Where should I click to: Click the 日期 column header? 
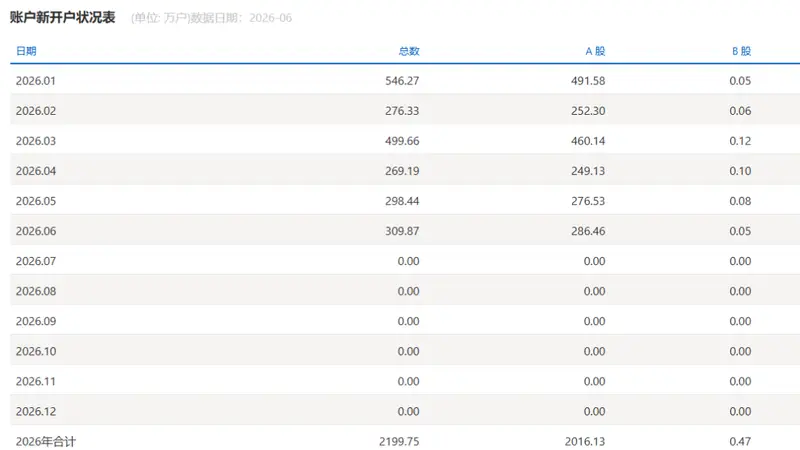26,51
